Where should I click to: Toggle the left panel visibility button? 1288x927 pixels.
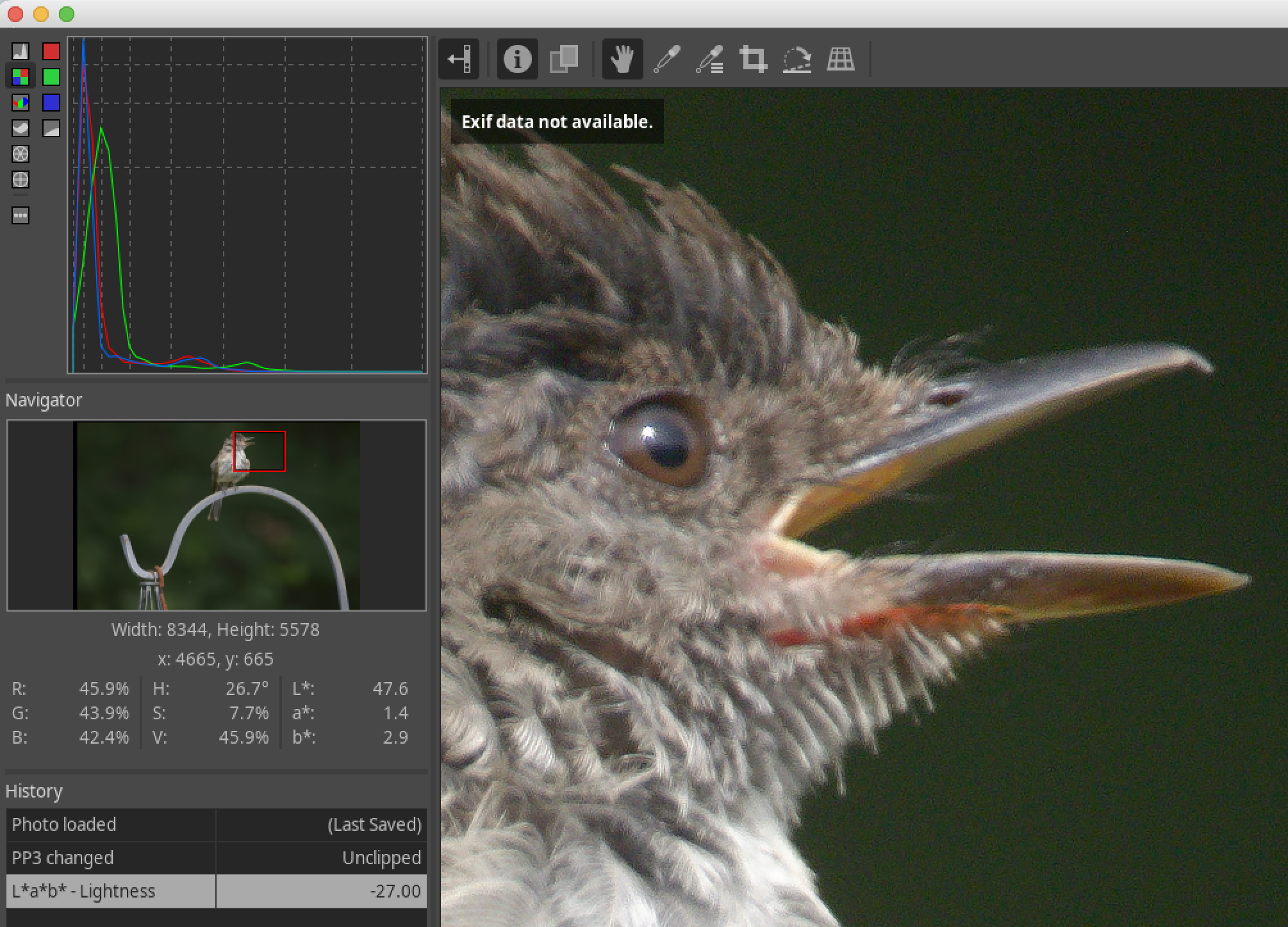459,60
